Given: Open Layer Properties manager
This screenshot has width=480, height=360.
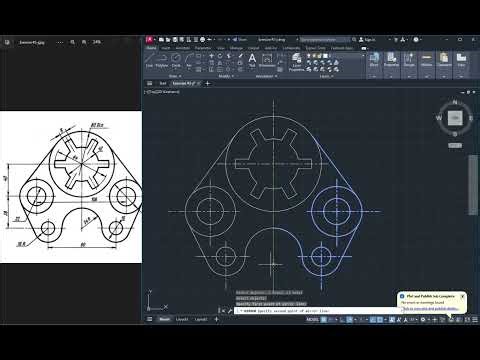Looking at the screenshot, I should point(296,62).
